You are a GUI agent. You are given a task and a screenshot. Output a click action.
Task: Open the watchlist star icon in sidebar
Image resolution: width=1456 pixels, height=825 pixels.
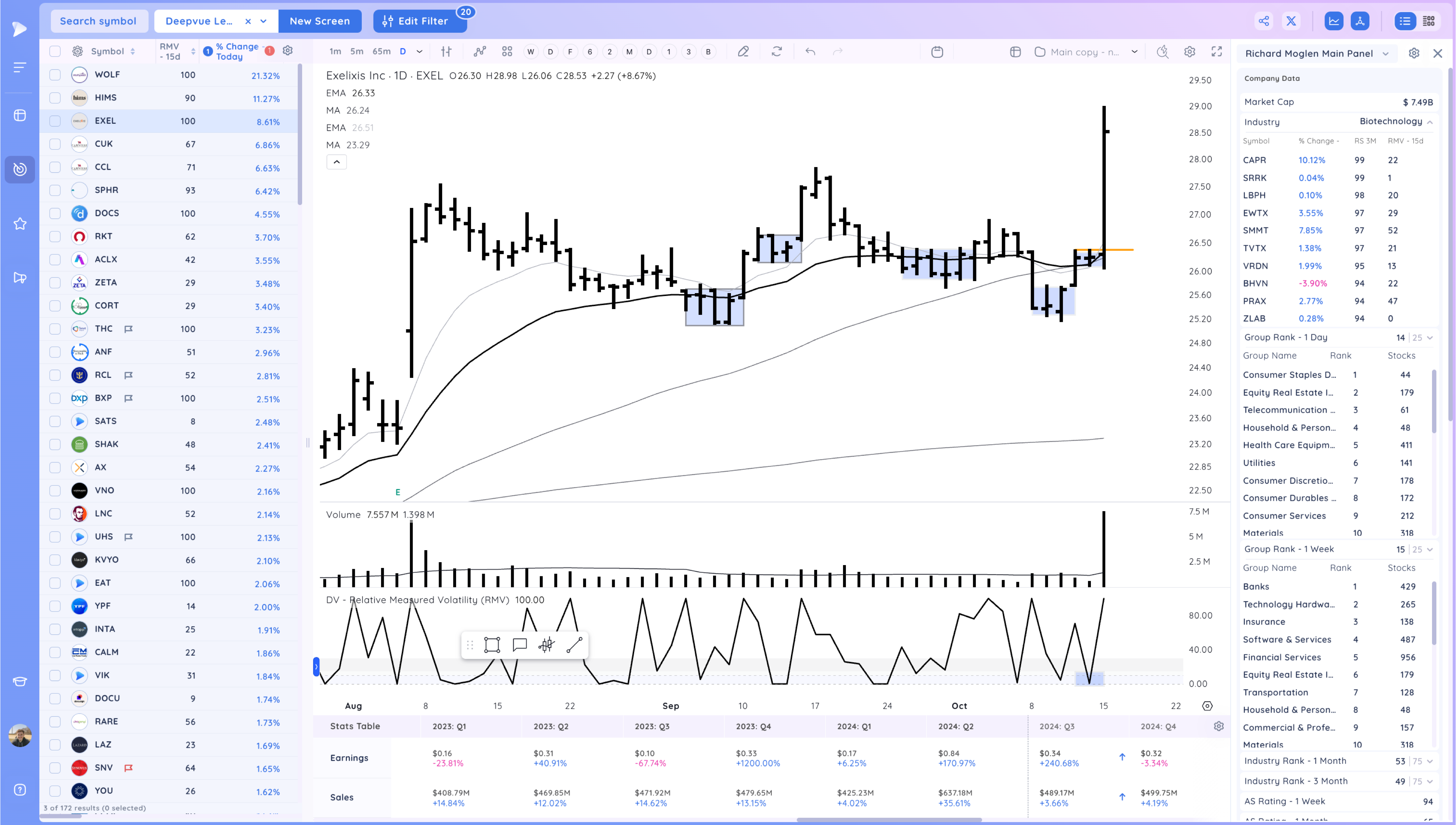click(x=20, y=224)
